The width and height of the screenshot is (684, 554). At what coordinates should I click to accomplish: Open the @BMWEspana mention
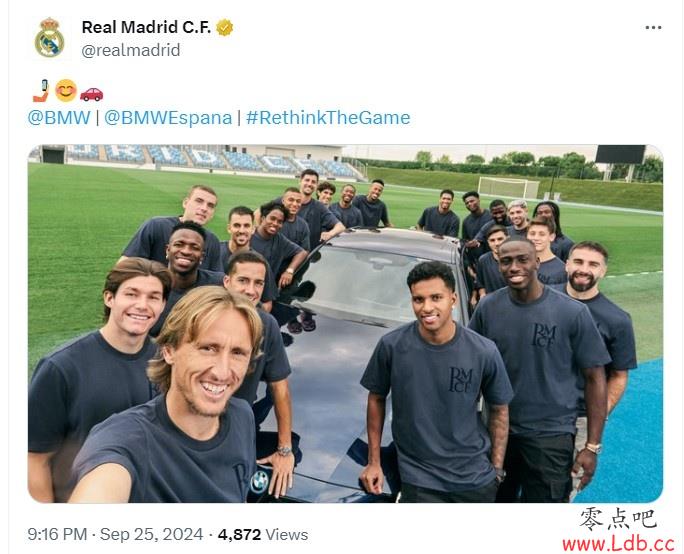(x=168, y=118)
